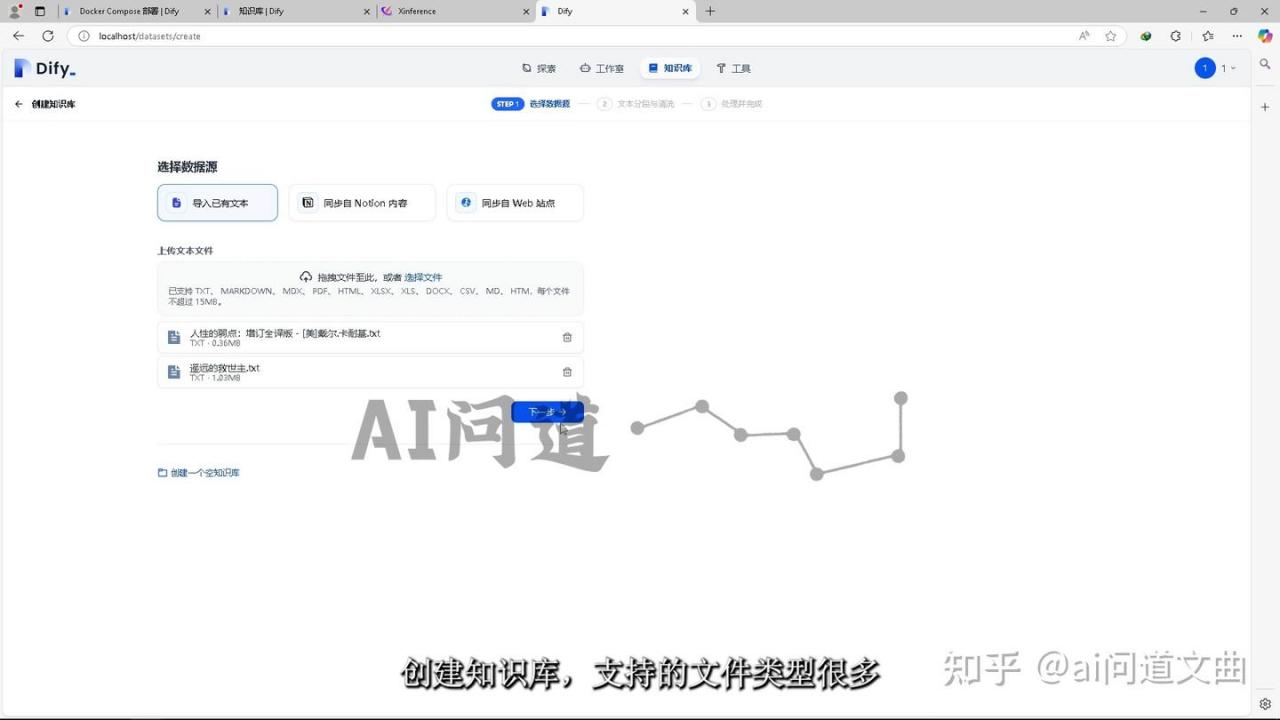Image resolution: width=1280 pixels, height=720 pixels.
Task: Reload the page
Action: pyautogui.click(x=47, y=36)
